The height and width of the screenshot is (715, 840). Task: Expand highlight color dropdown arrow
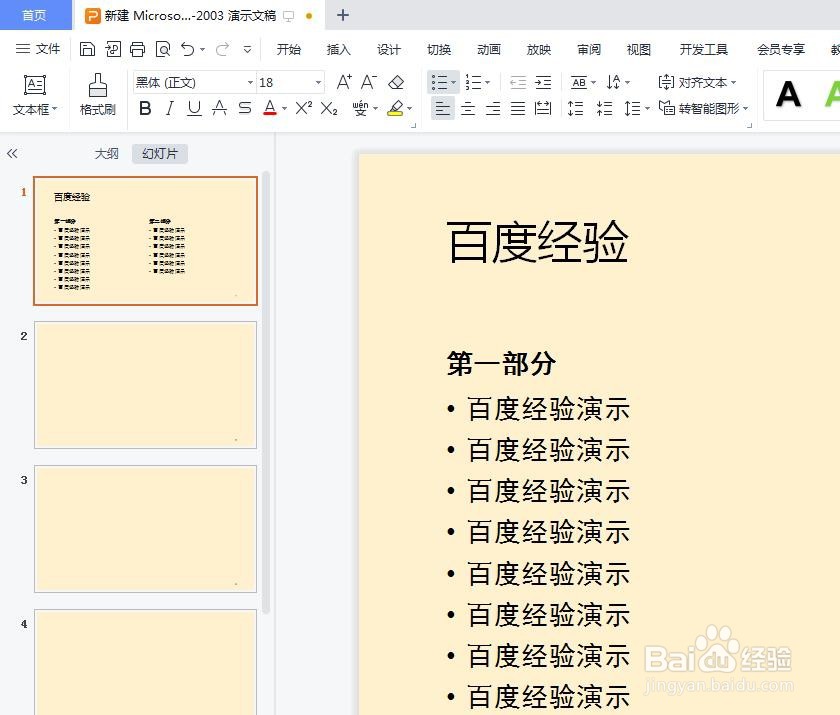[x=410, y=109]
